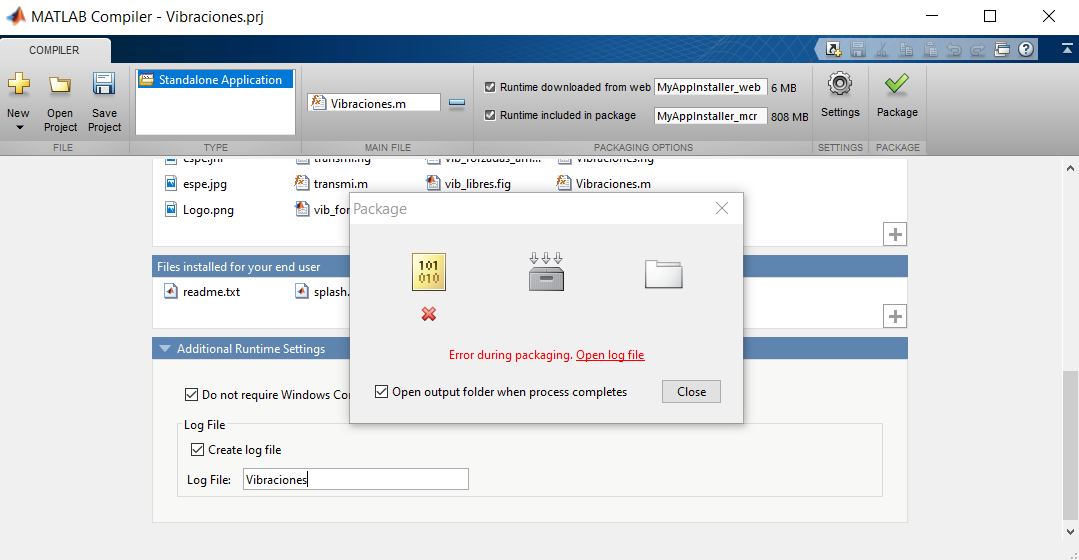
Task: Click the Log File text field
Action: pyautogui.click(x=356, y=480)
